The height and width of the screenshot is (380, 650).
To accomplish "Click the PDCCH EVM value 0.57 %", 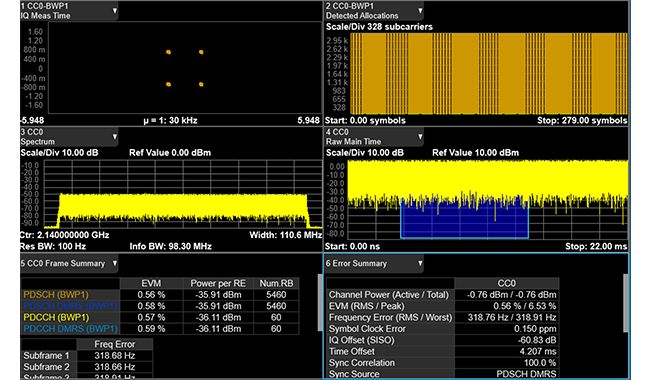I will click(151, 317).
